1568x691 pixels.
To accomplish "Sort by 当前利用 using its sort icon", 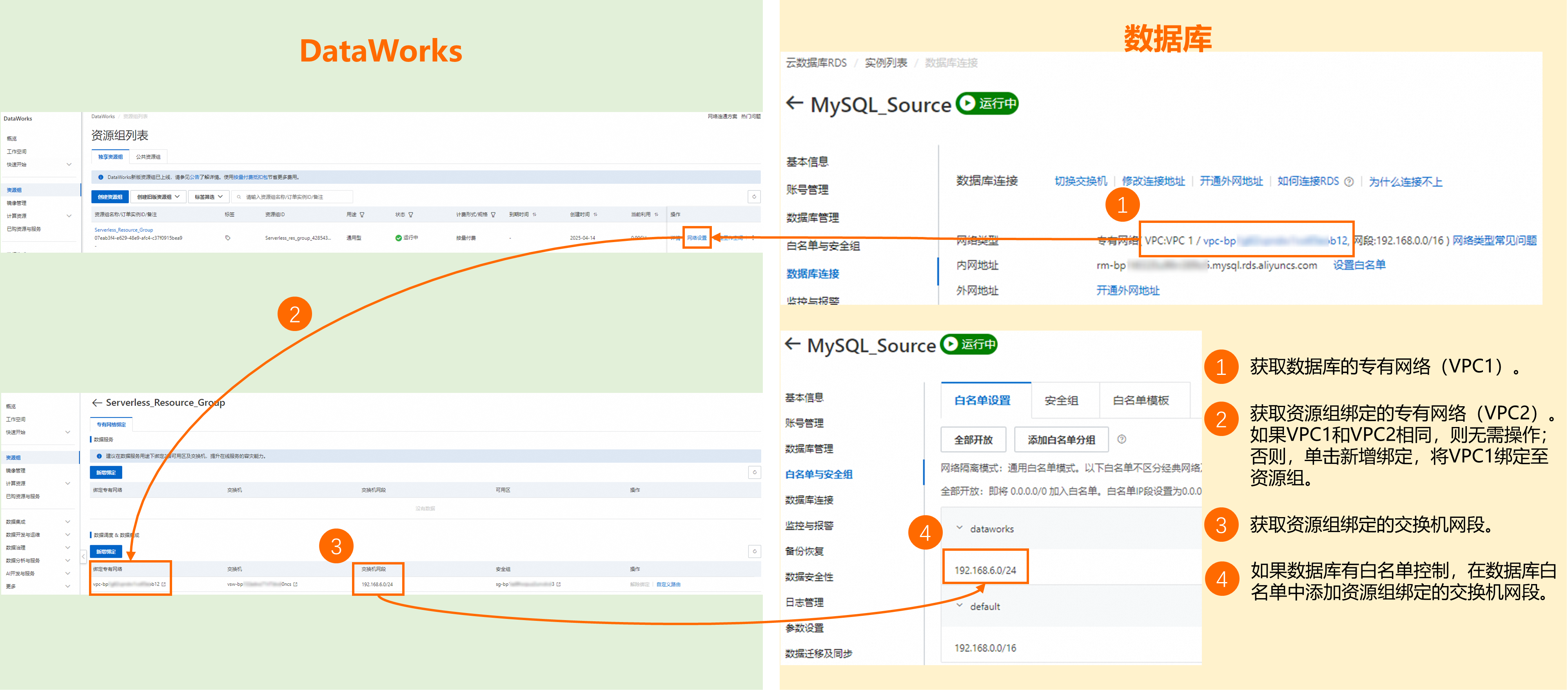I will [656, 215].
